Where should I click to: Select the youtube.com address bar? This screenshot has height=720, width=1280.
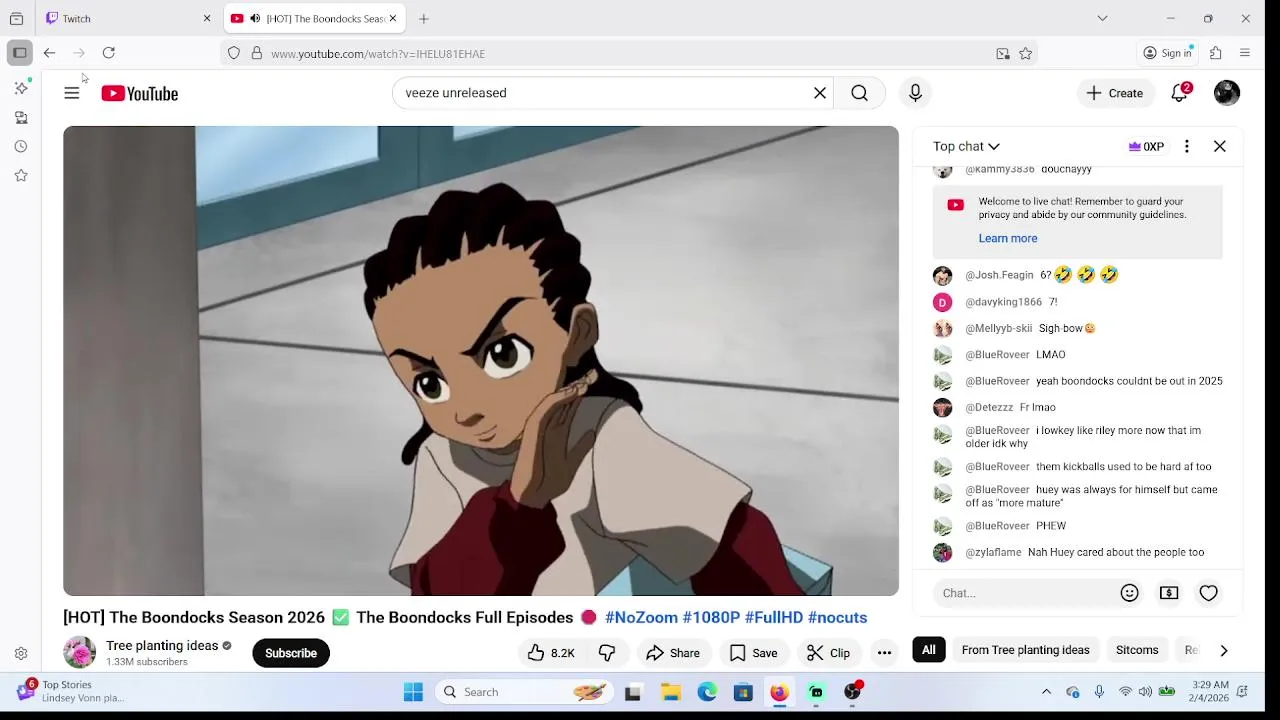(x=630, y=53)
